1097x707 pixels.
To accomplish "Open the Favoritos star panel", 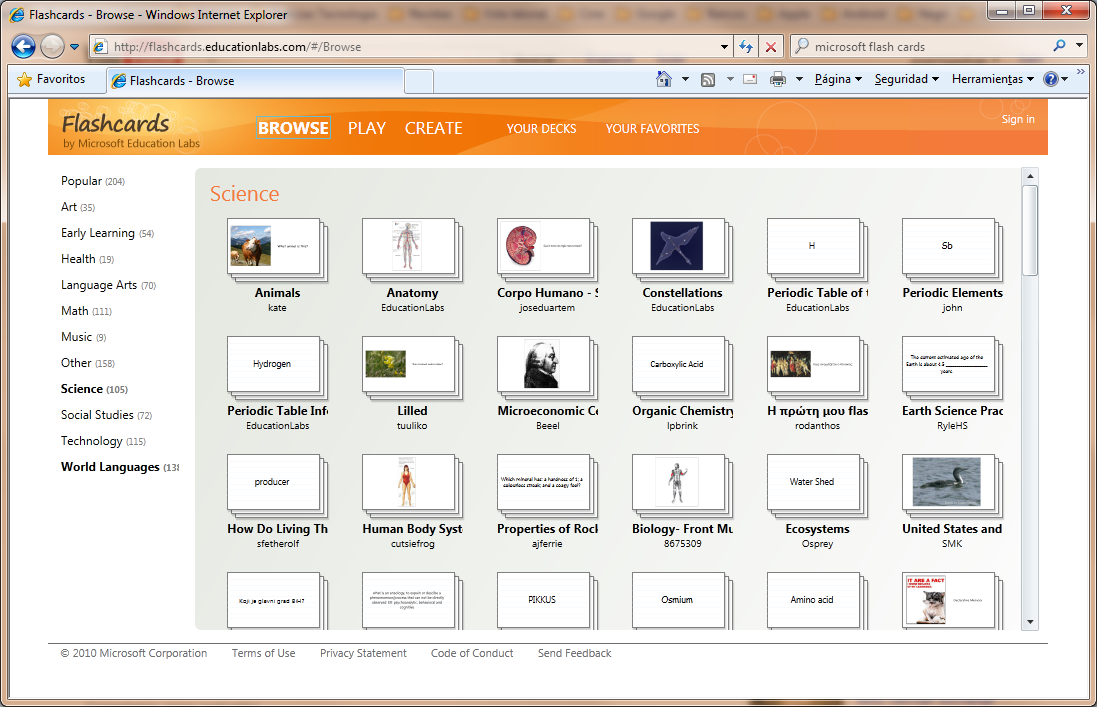I will click(x=52, y=79).
